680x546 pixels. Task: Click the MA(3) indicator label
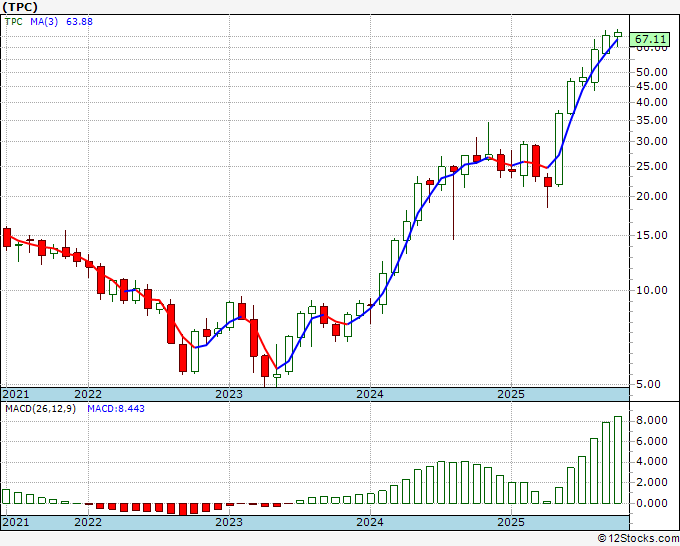pyautogui.click(x=44, y=22)
